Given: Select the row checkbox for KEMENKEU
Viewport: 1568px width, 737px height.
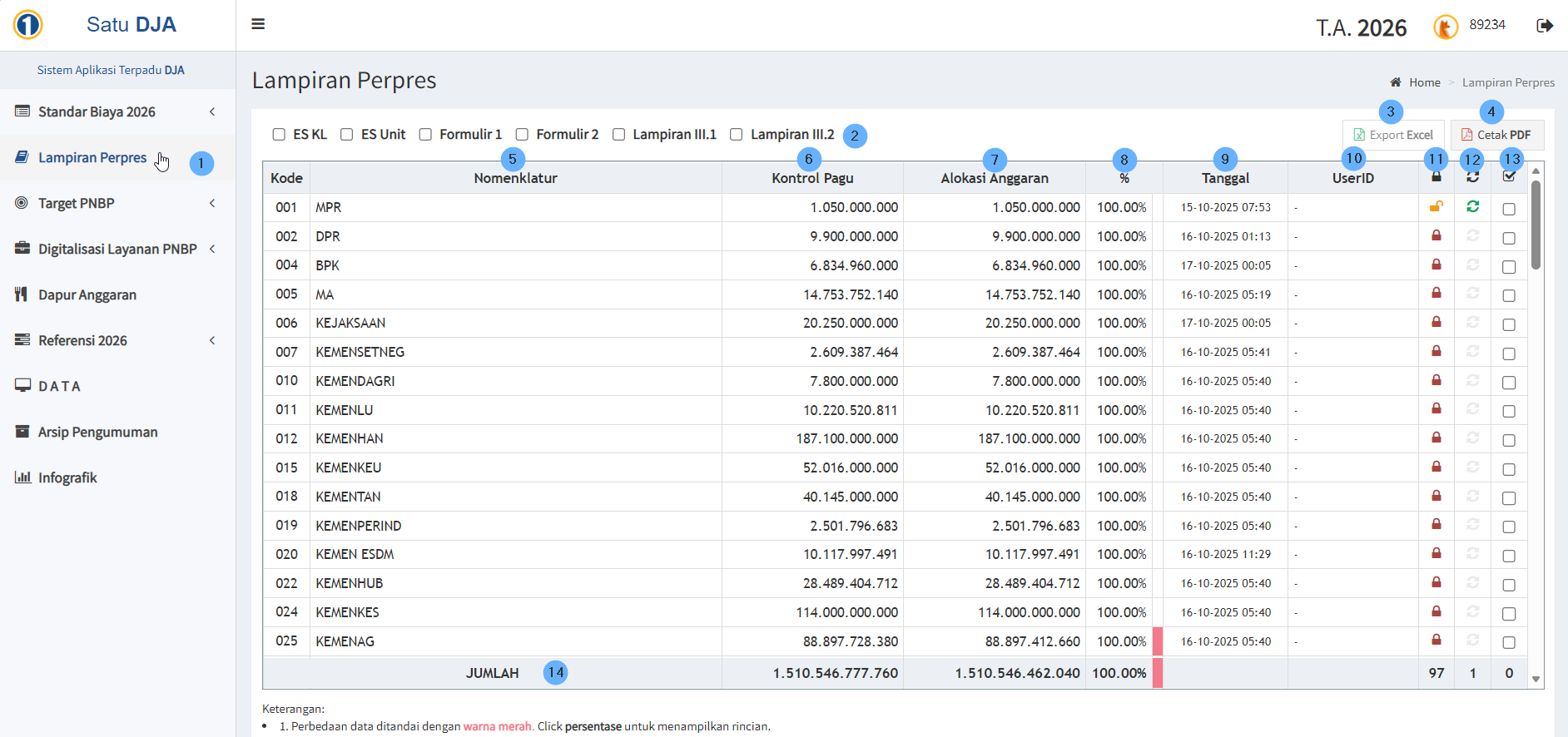Looking at the screenshot, I should coord(1508,469).
